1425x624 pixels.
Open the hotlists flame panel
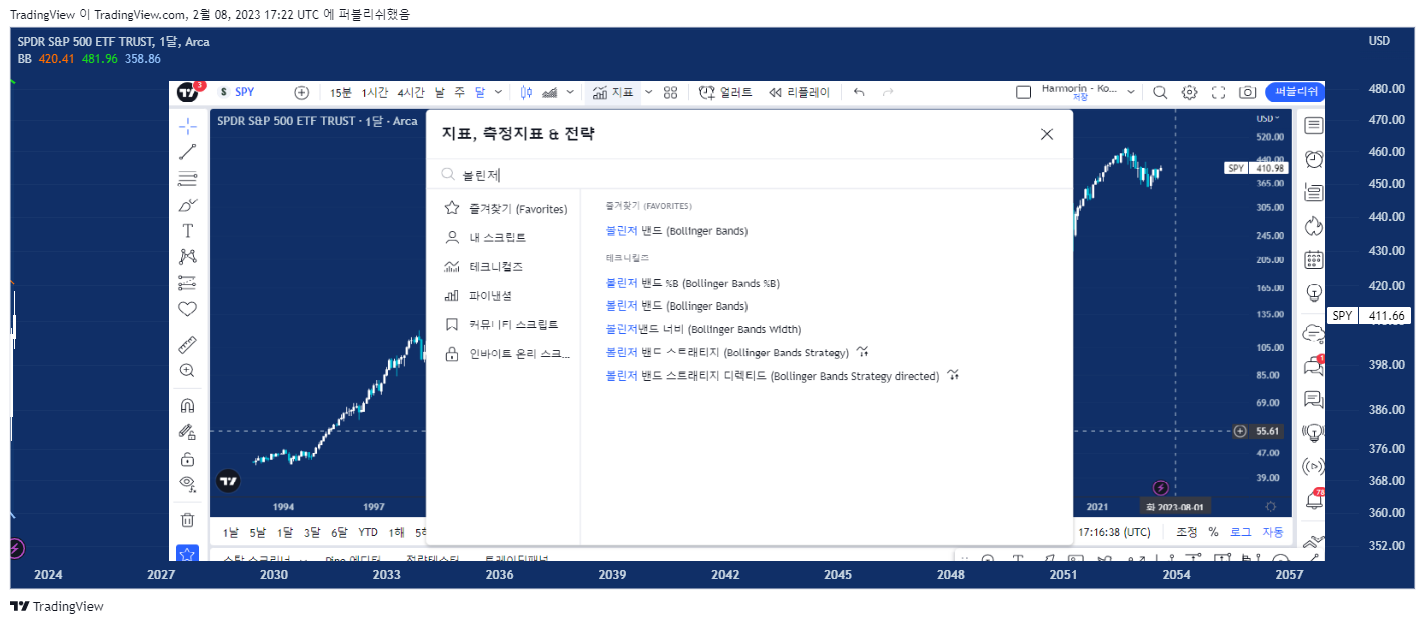coord(1314,226)
